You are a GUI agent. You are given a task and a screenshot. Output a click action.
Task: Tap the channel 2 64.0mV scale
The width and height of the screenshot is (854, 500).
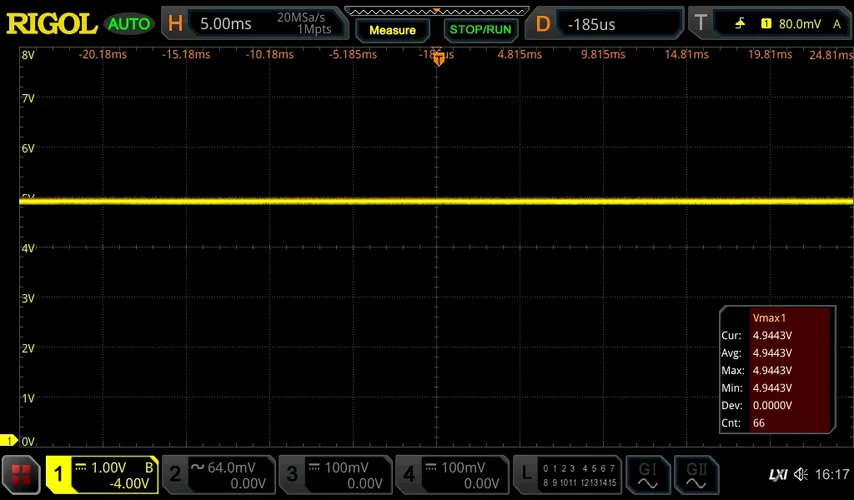pos(231,467)
